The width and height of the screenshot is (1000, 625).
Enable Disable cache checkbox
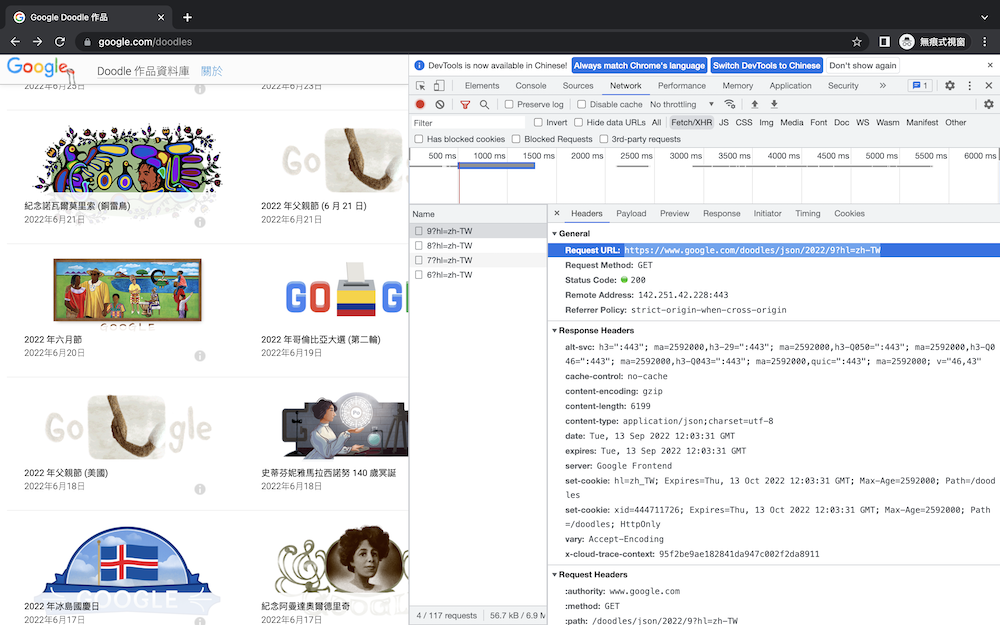[582, 104]
